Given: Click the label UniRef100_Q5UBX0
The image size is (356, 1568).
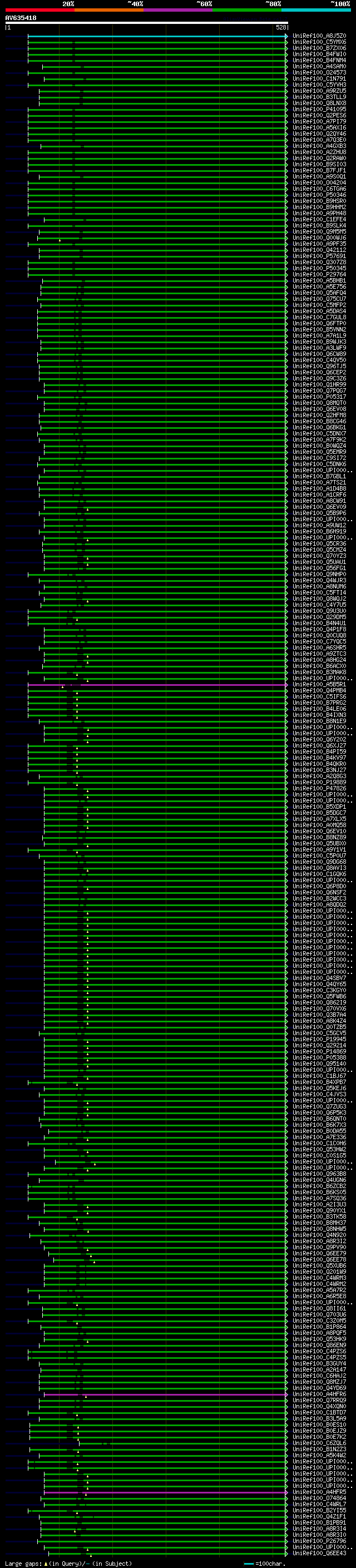Looking at the screenshot, I should click(x=319, y=844).
